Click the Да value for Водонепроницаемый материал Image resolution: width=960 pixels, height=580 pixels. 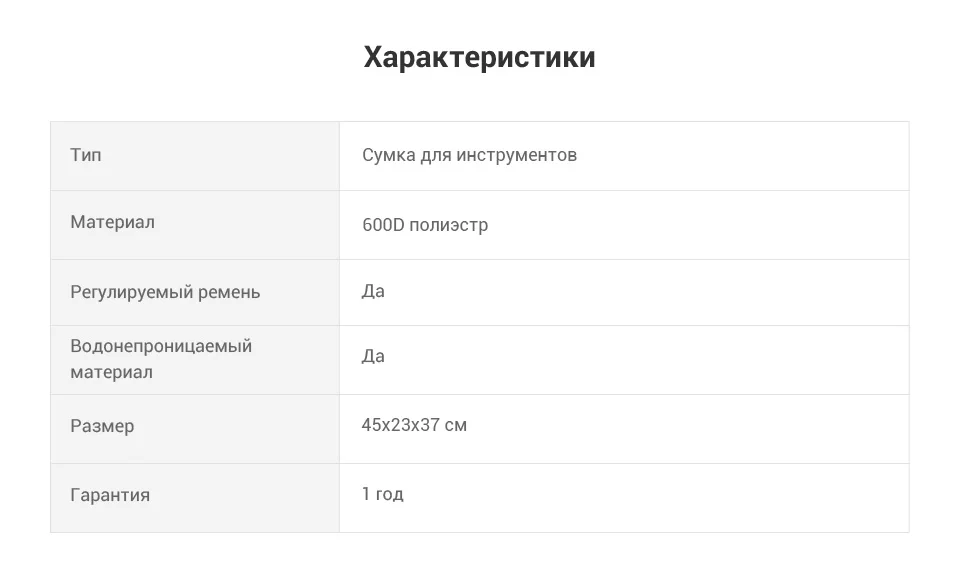point(373,356)
